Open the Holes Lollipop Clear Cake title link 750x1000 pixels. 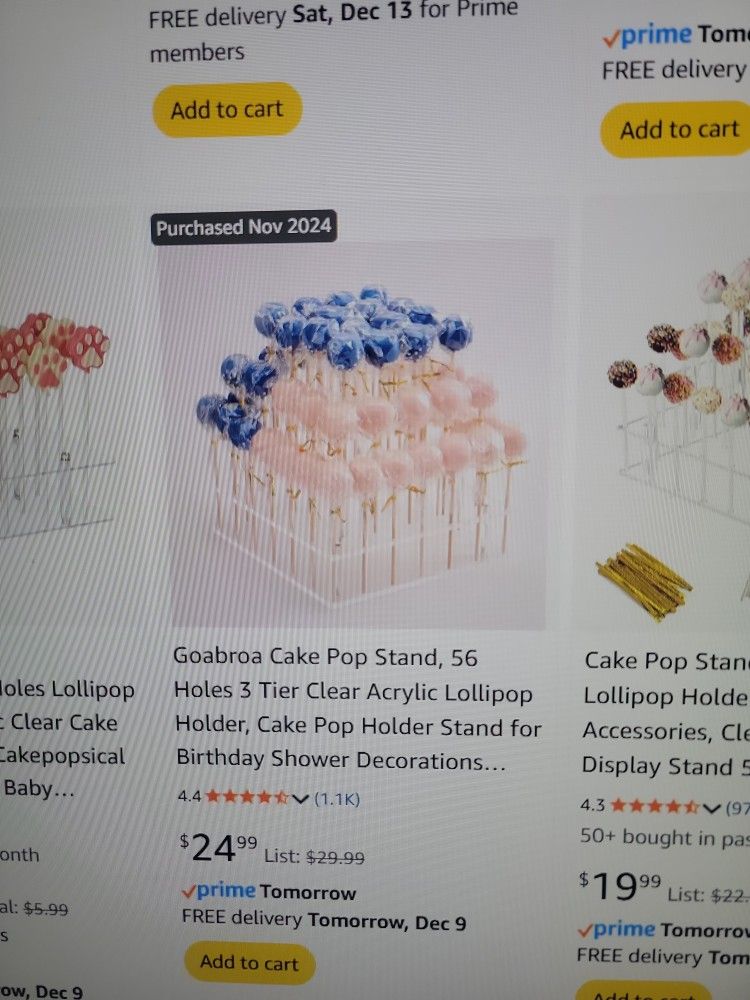pyautogui.click(x=66, y=739)
